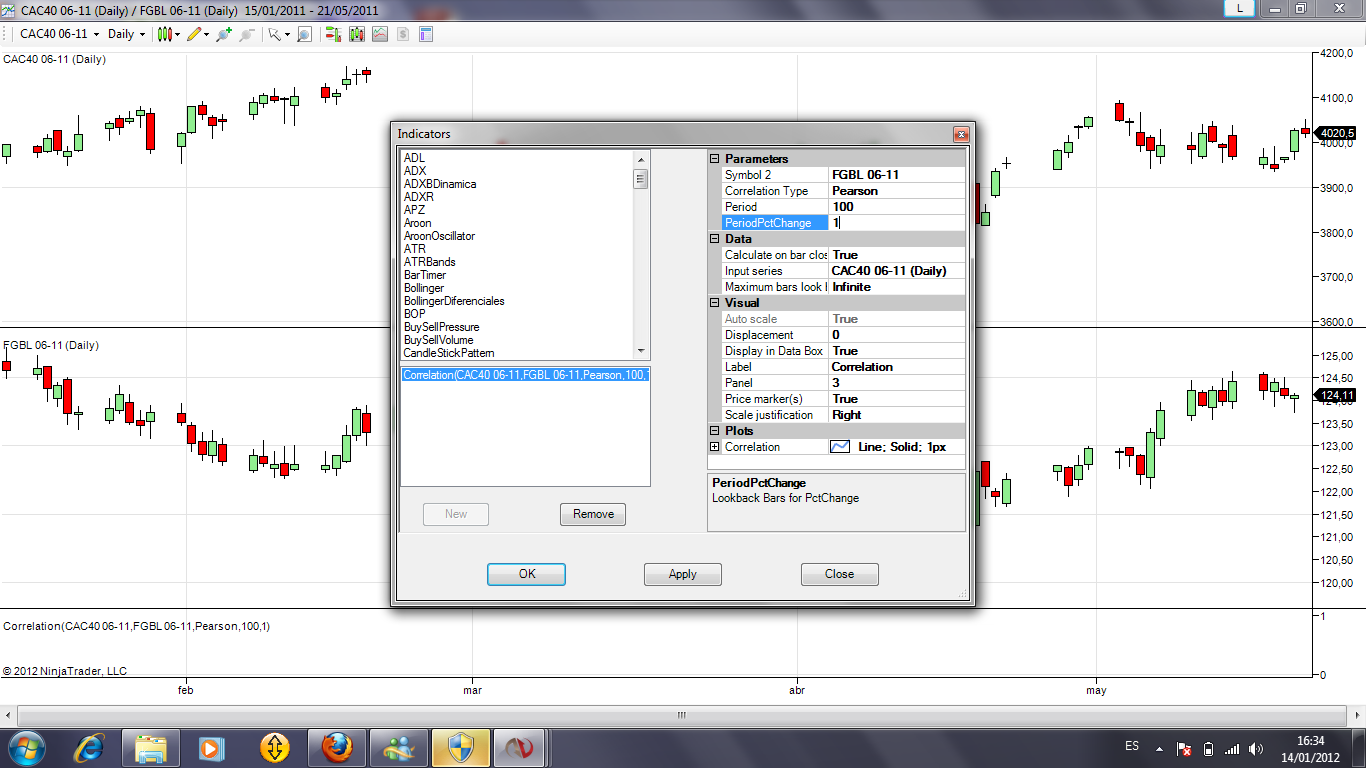The image size is (1366, 768).
Task: Click the security shield taskbar icon
Action: pyautogui.click(x=460, y=747)
